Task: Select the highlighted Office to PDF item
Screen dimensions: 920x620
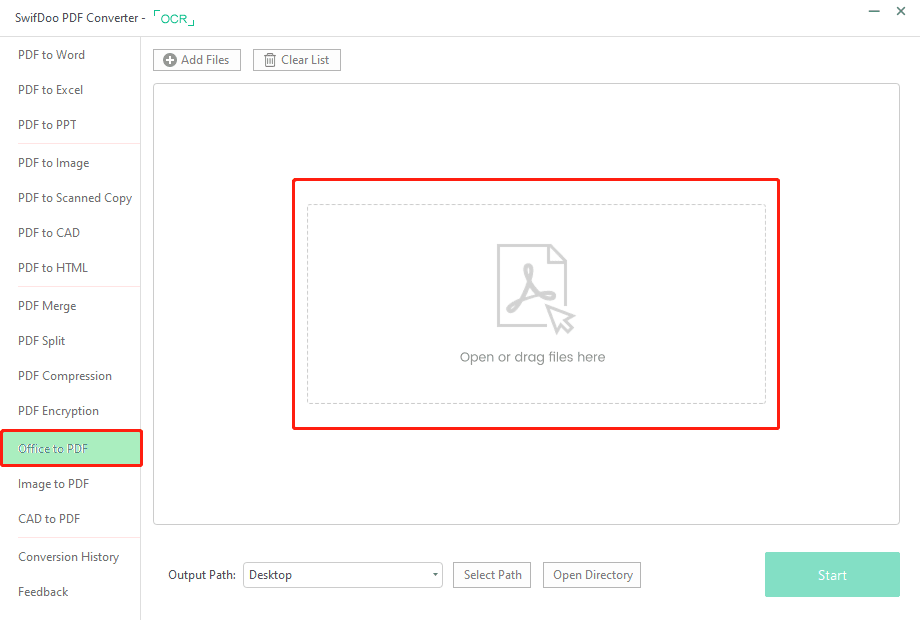Action: pyautogui.click(x=72, y=449)
